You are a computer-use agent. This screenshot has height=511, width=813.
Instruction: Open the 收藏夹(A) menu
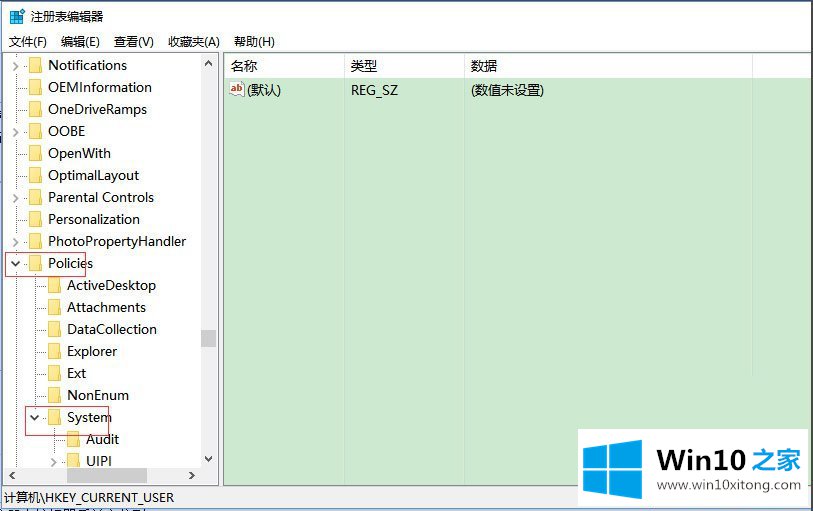194,41
